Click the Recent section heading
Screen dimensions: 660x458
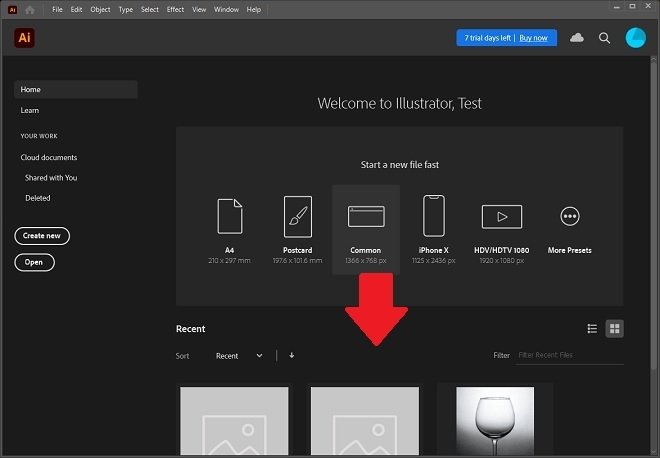190,329
